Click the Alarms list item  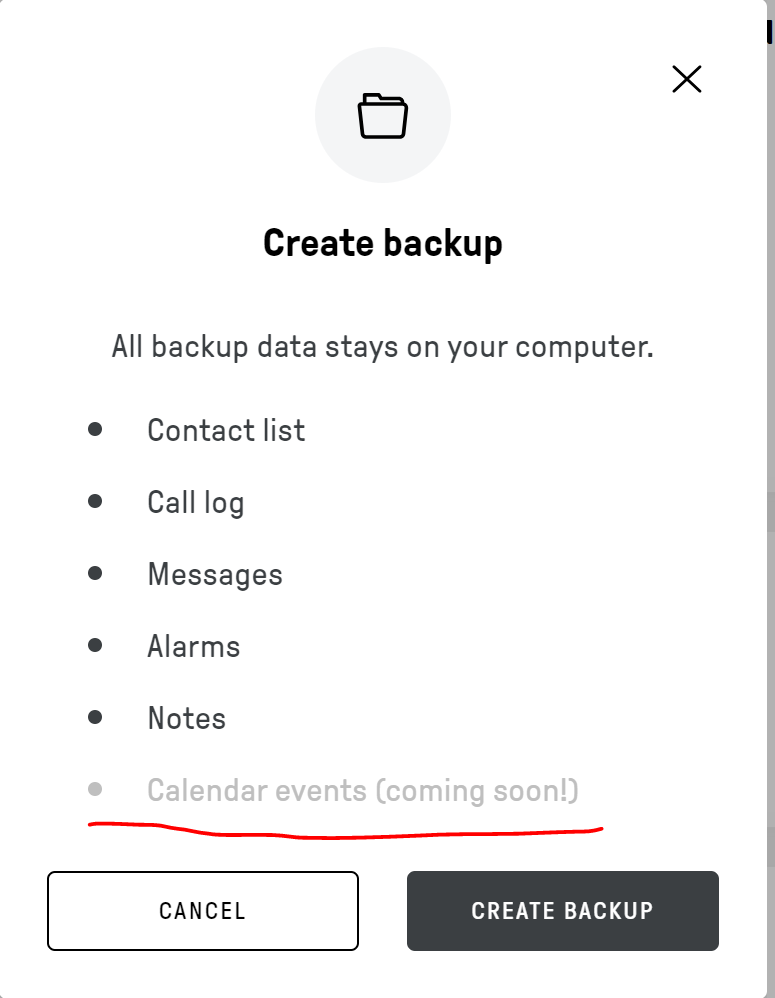click(x=193, y=646)
